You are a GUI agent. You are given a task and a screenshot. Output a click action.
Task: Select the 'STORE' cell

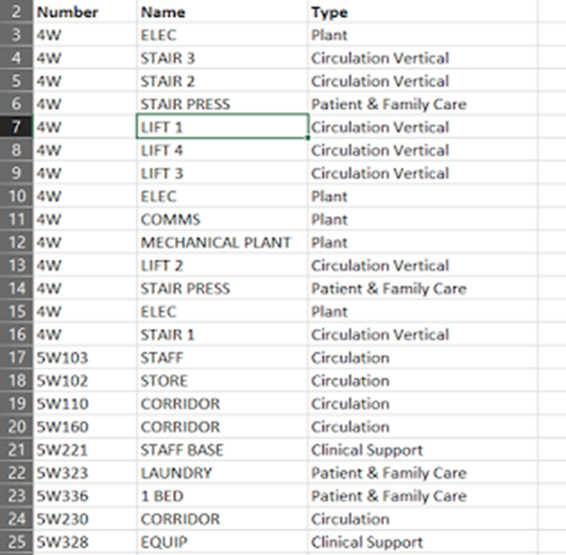222,380
